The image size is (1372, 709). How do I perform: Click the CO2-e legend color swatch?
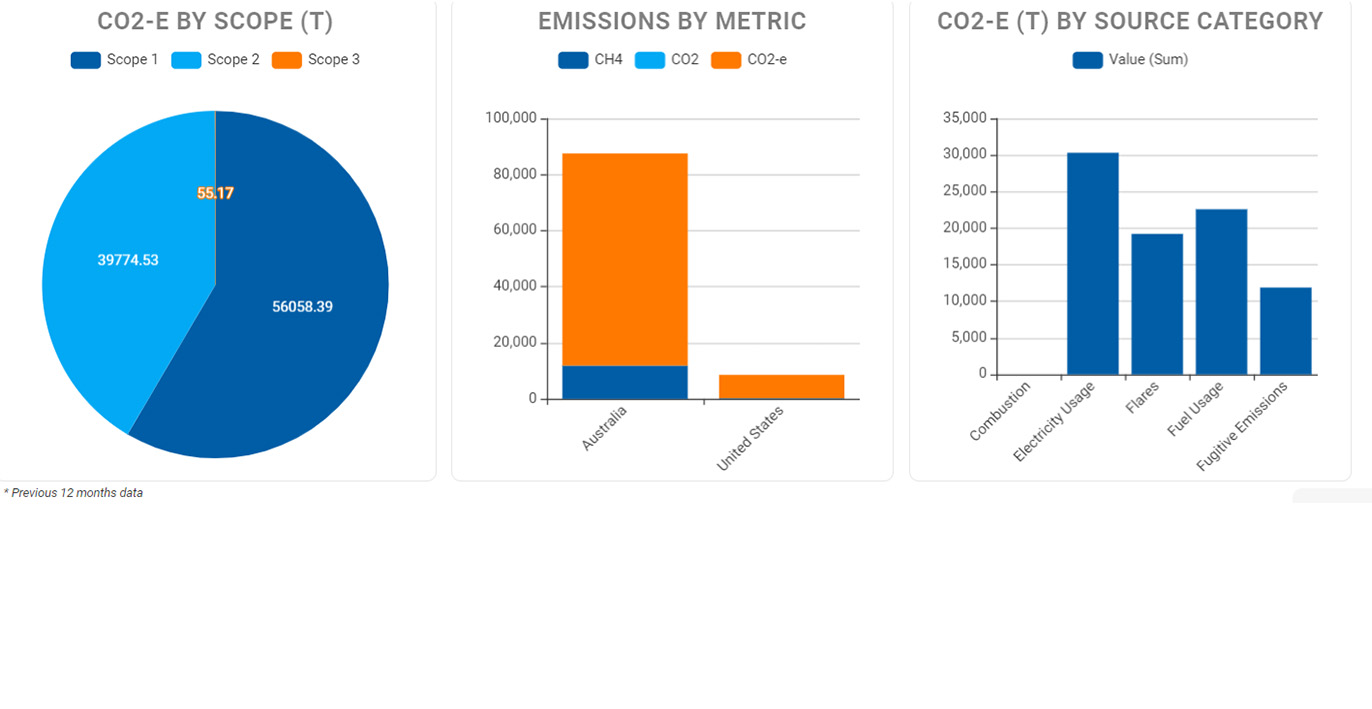click(726, 60)
